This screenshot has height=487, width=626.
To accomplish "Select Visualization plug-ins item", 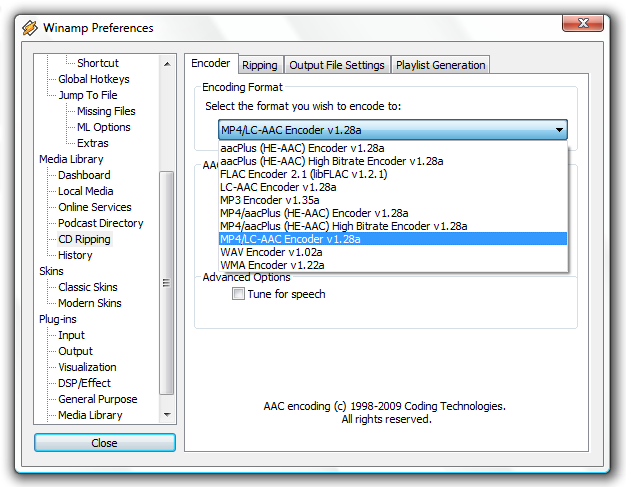I will (87, 367).
